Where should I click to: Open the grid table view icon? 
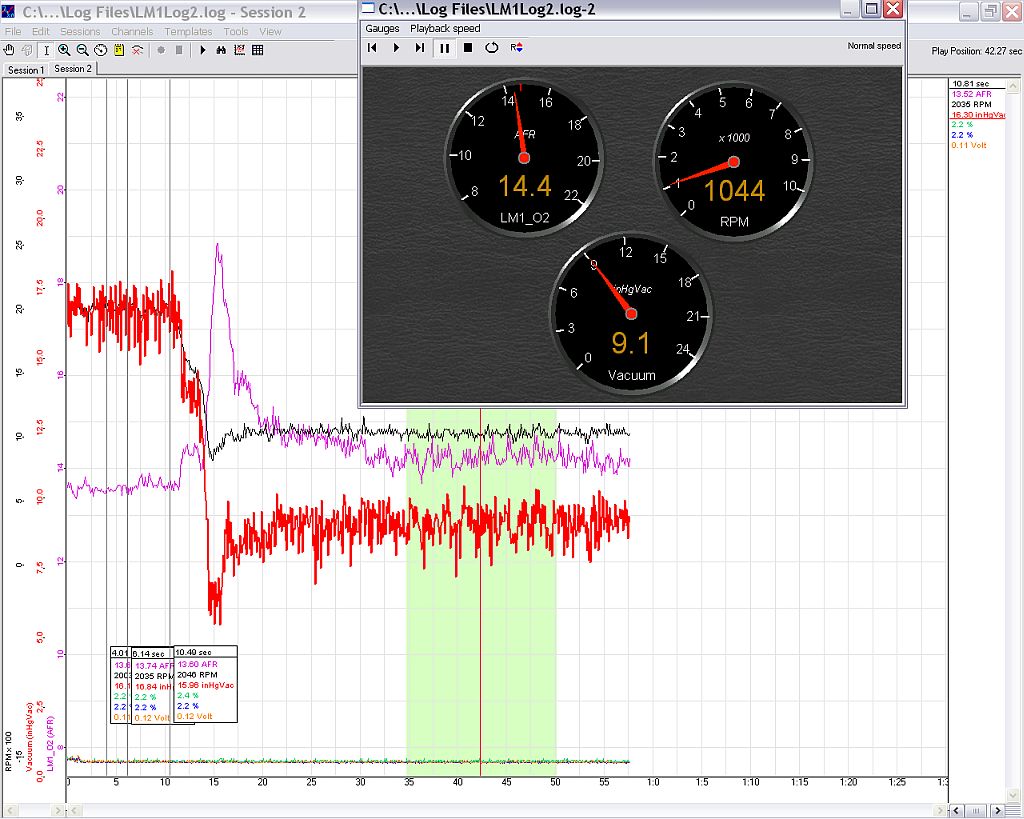tap(257, 50)
